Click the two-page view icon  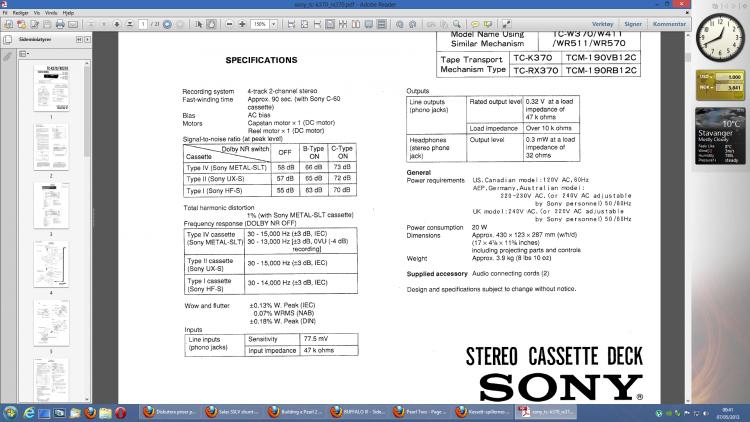(356, 24)
